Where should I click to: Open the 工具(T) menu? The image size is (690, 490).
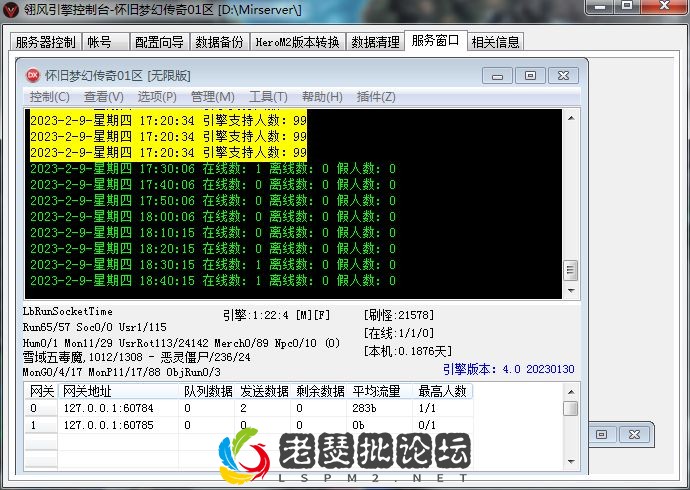[x=268, y=97]
